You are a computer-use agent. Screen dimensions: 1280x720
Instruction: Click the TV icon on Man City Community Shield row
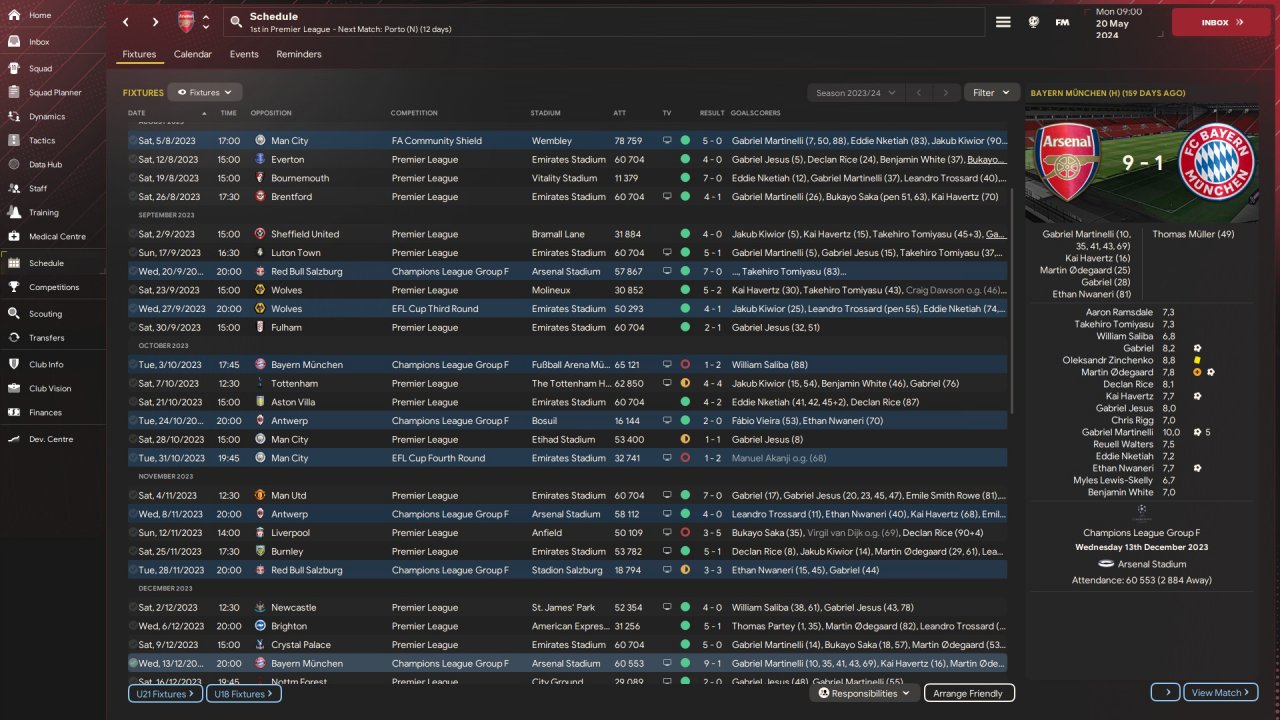point(667,141)
